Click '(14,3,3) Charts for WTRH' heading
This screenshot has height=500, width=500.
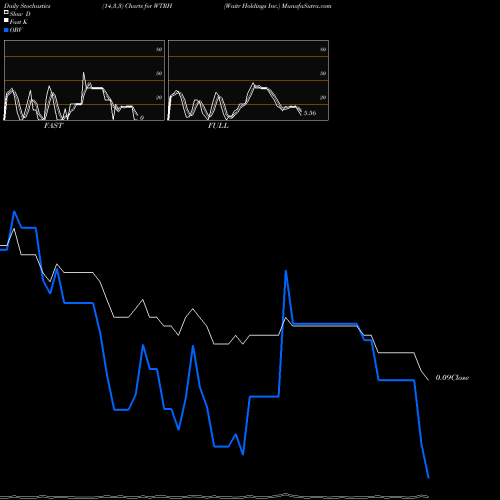click(x=137, y=6)
